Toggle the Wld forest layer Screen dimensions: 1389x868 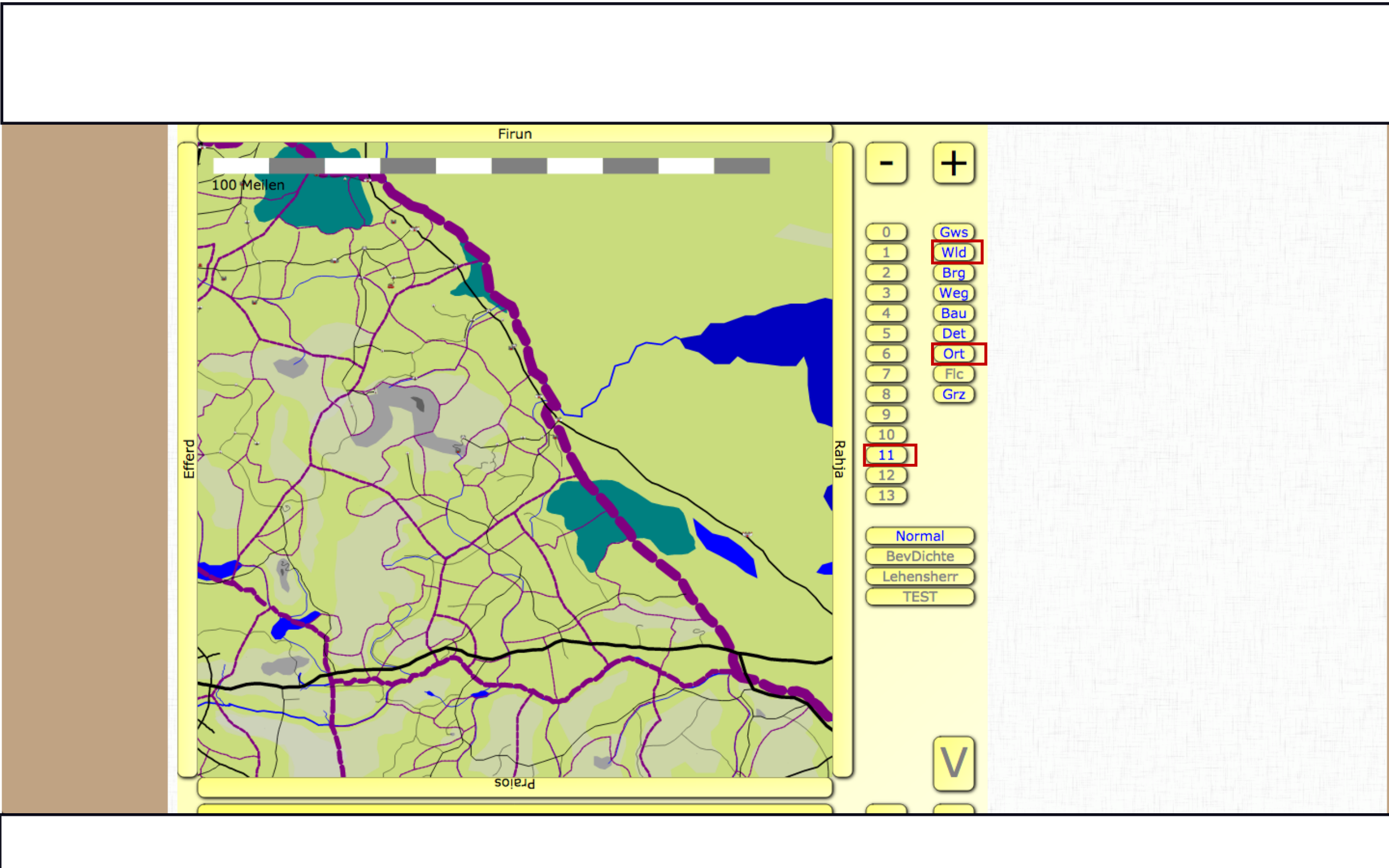[953, 253]
